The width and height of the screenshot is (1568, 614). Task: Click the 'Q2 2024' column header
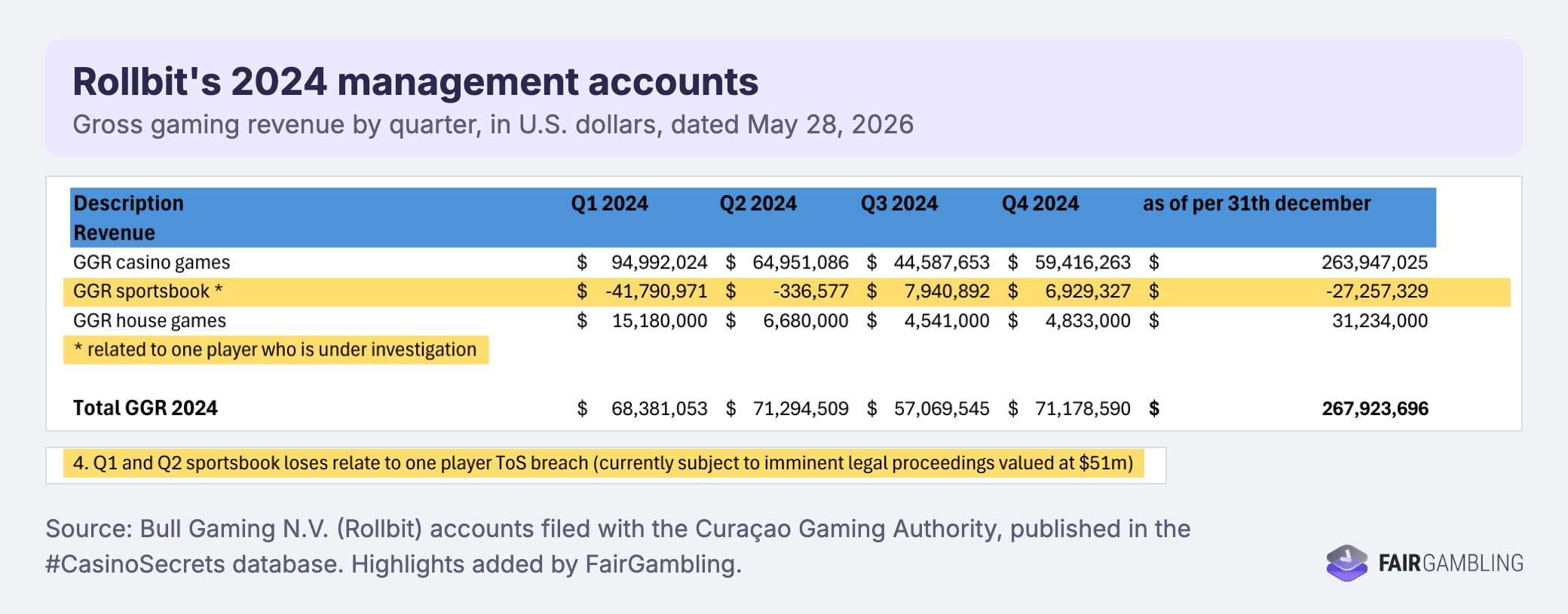[758, 203]
